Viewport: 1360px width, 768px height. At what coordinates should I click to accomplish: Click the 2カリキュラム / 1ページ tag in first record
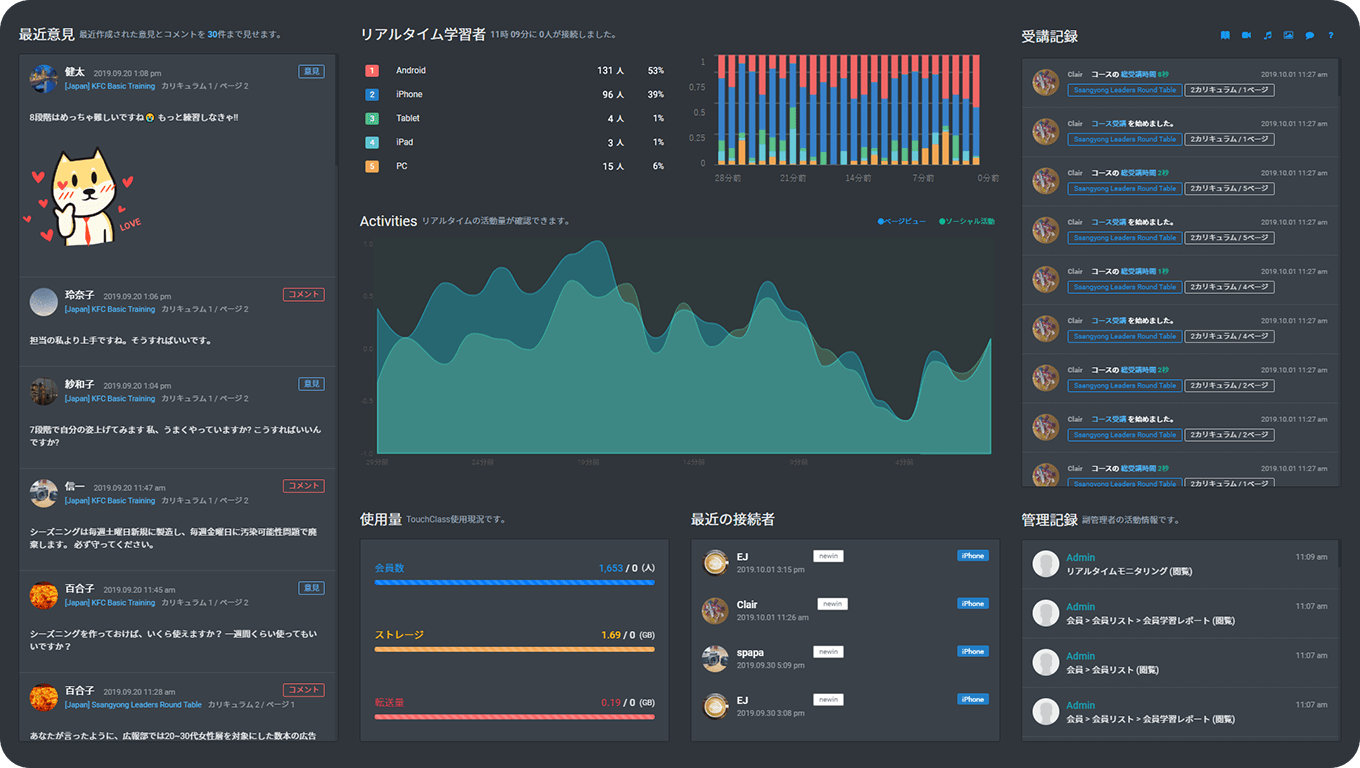click(x=1229, y=90)
